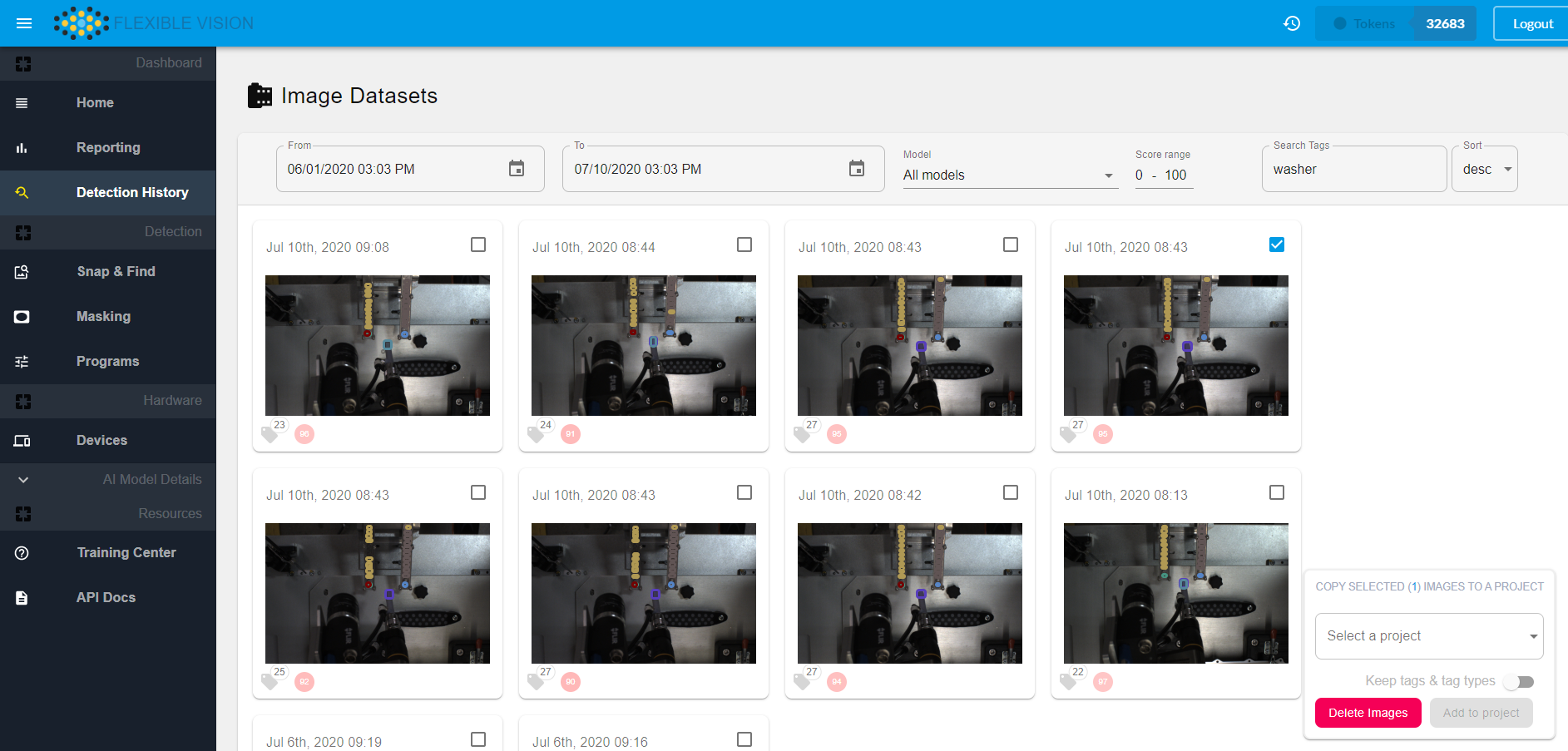Viewport: 1568px width, 751px height.
Task: Uncheck the selected Jul 10th 08:43 image
Action: 1277,245
